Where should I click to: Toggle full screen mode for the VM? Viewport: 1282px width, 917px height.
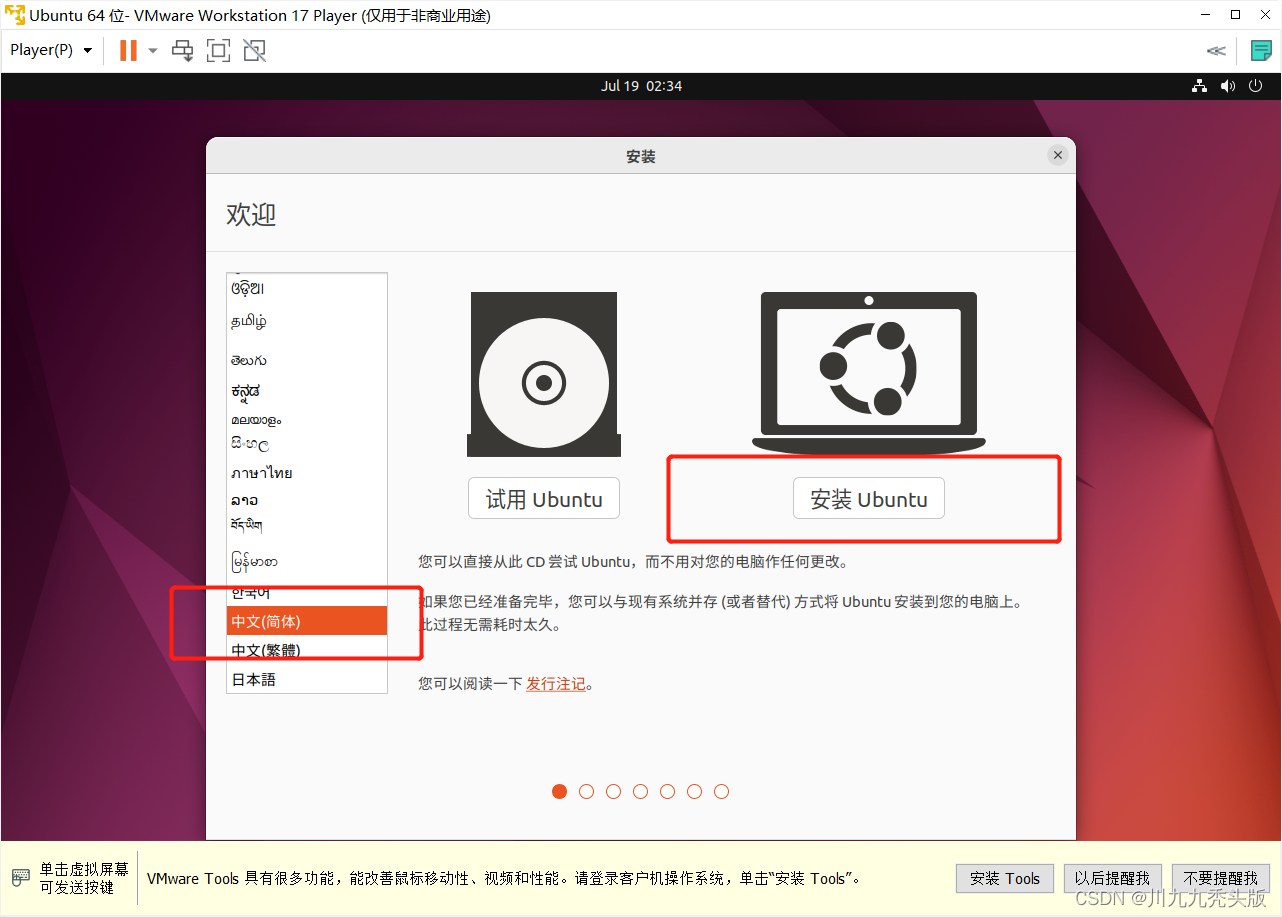pos(218,50)
